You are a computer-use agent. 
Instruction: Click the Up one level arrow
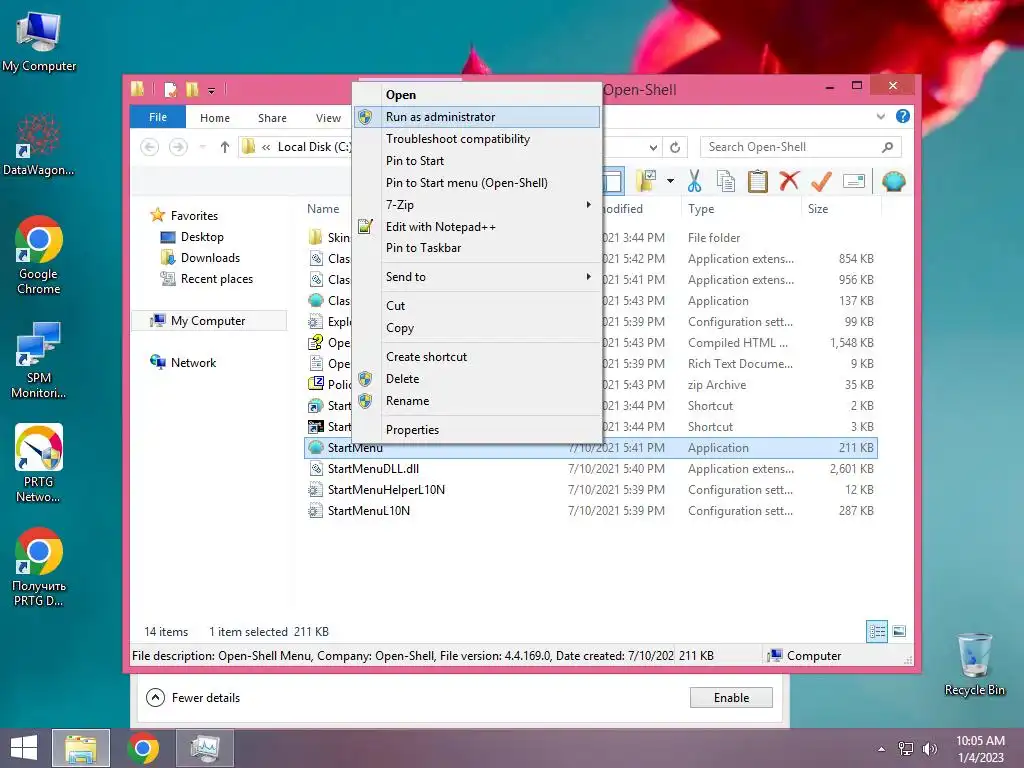(x=225, y=147)
